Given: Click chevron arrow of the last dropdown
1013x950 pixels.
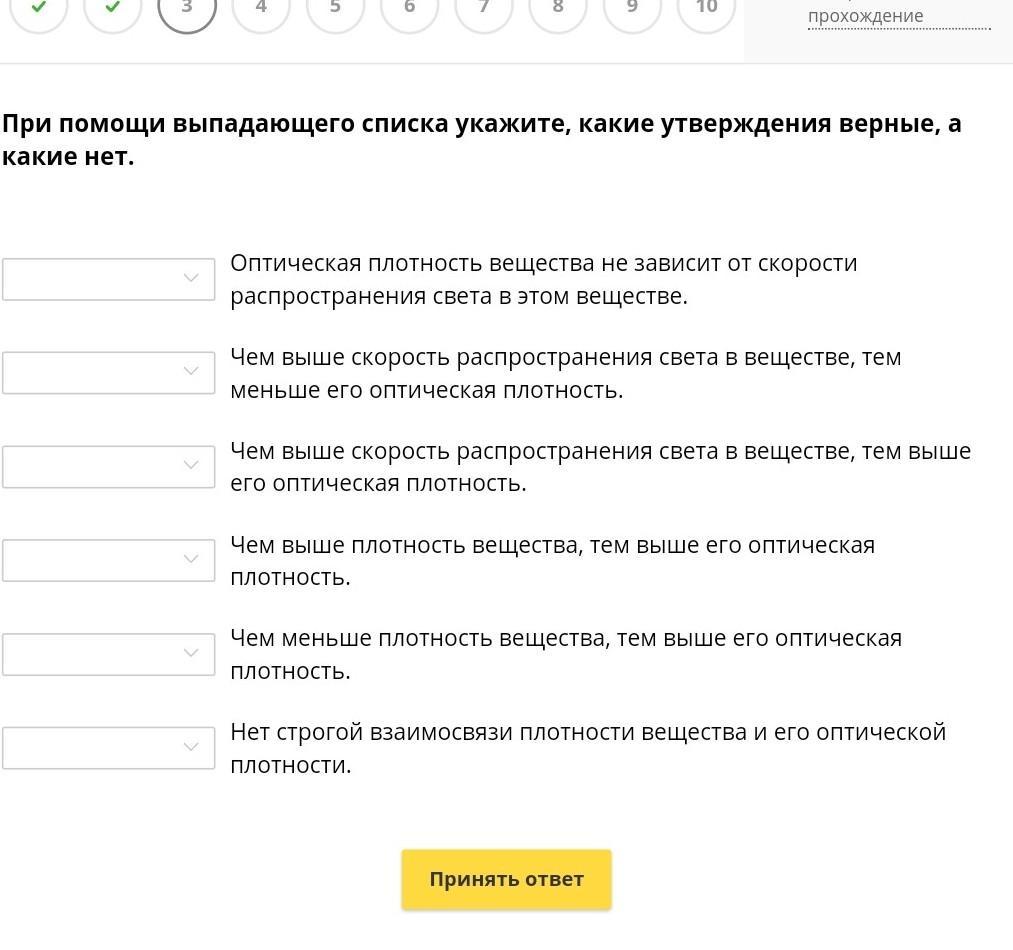Looking at the screenshot, I should click(x=191, y=747).
